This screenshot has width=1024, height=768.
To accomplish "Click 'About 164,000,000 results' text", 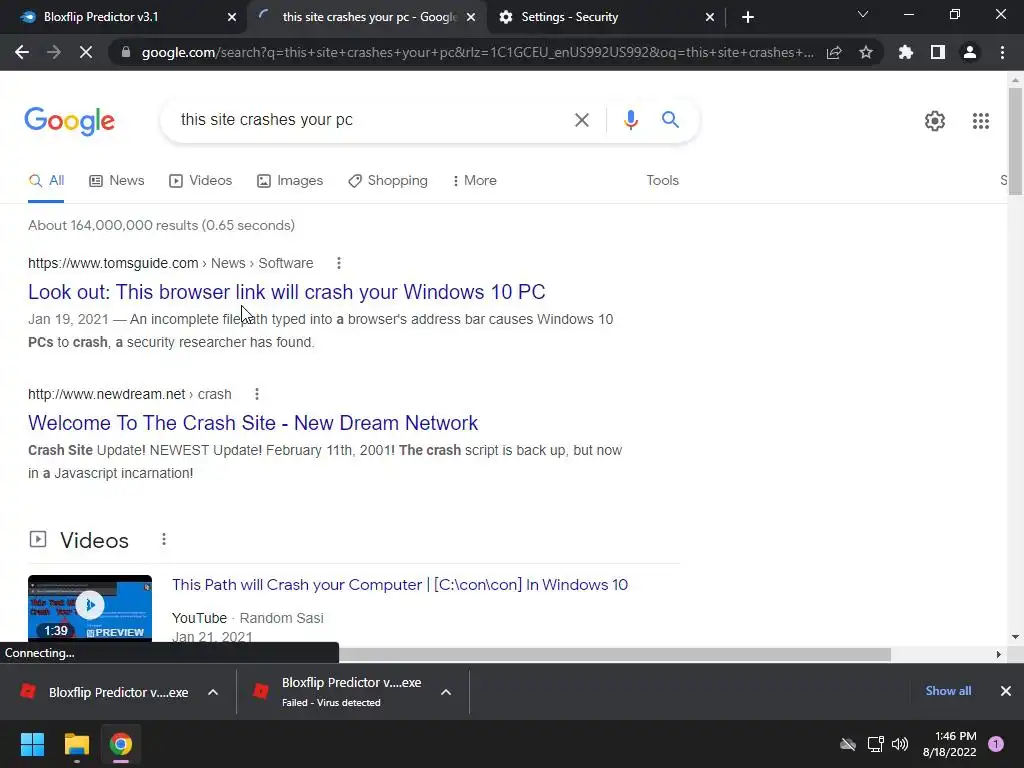I will tap(161, 225).
